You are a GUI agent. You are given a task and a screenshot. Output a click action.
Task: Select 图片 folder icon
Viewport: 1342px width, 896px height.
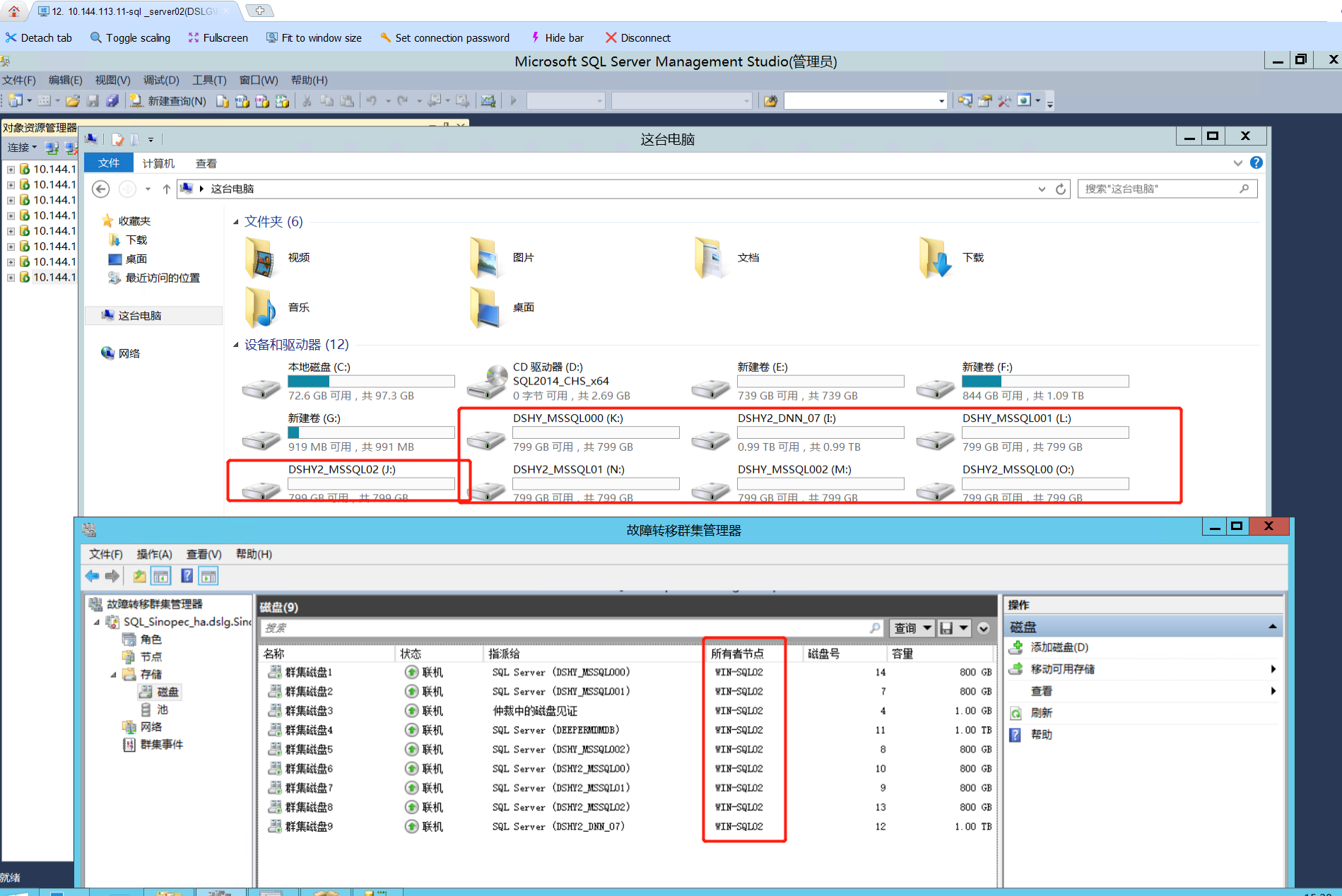click(485, 258)
